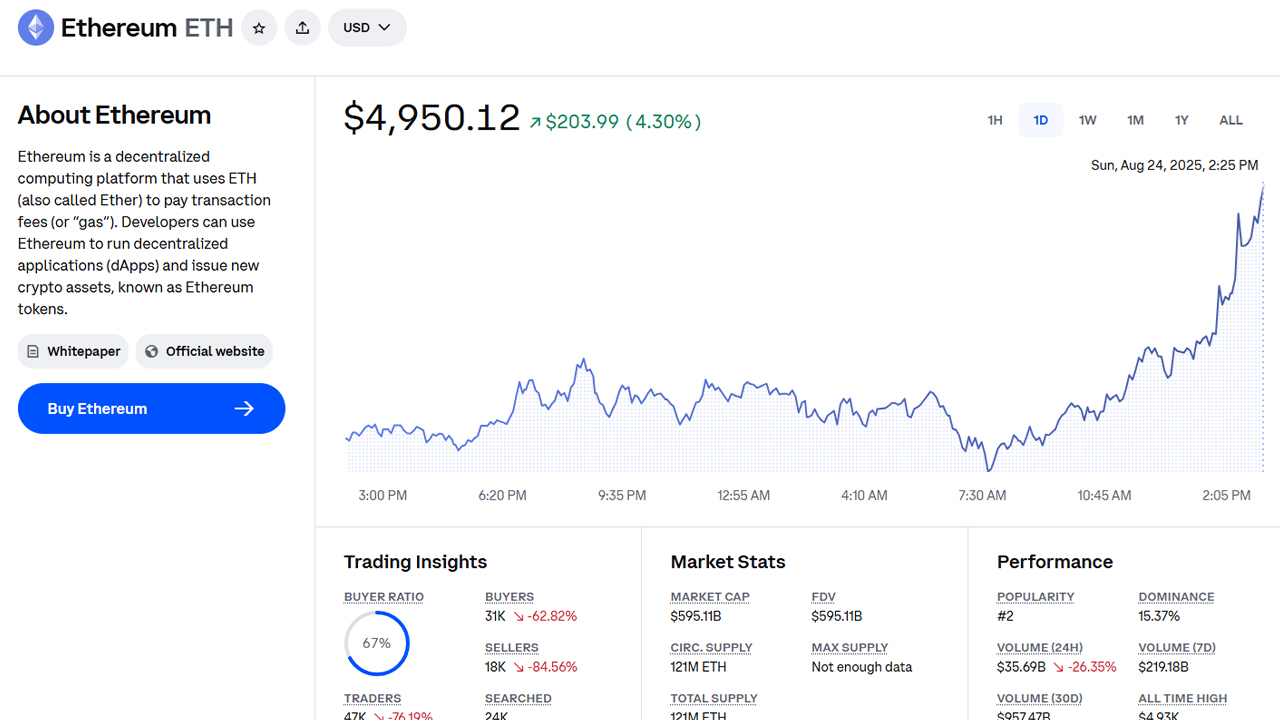Click the SELLERS label
Viewport: 1280px width, 720px height.
point(512,648)
